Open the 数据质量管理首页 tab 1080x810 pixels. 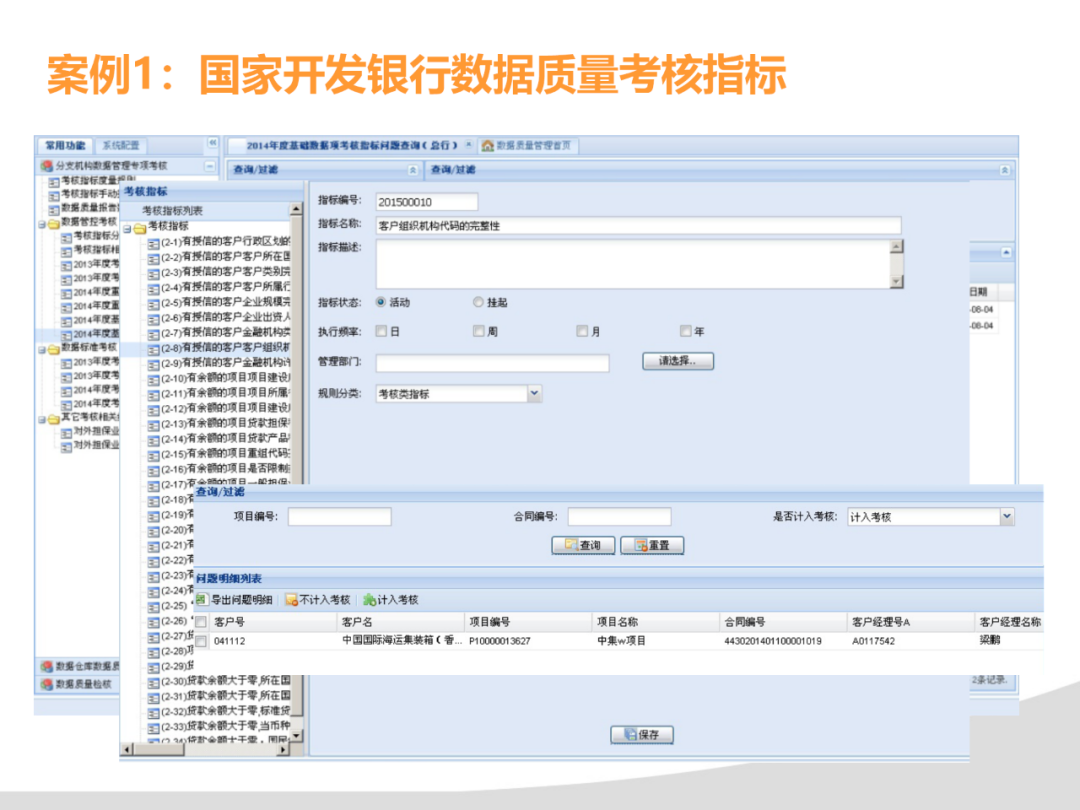click(x=528, y=145)
